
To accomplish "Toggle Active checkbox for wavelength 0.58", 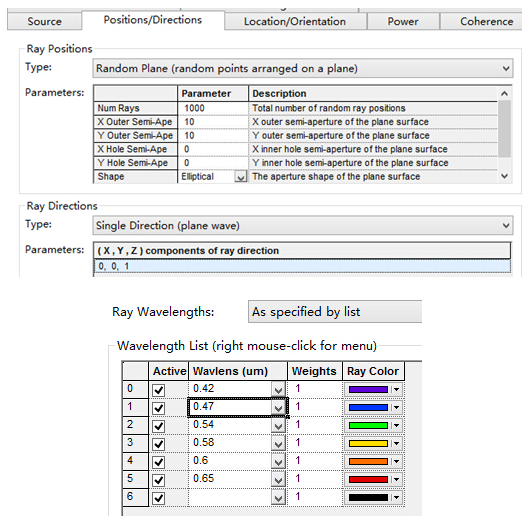I will pos(159,444).
